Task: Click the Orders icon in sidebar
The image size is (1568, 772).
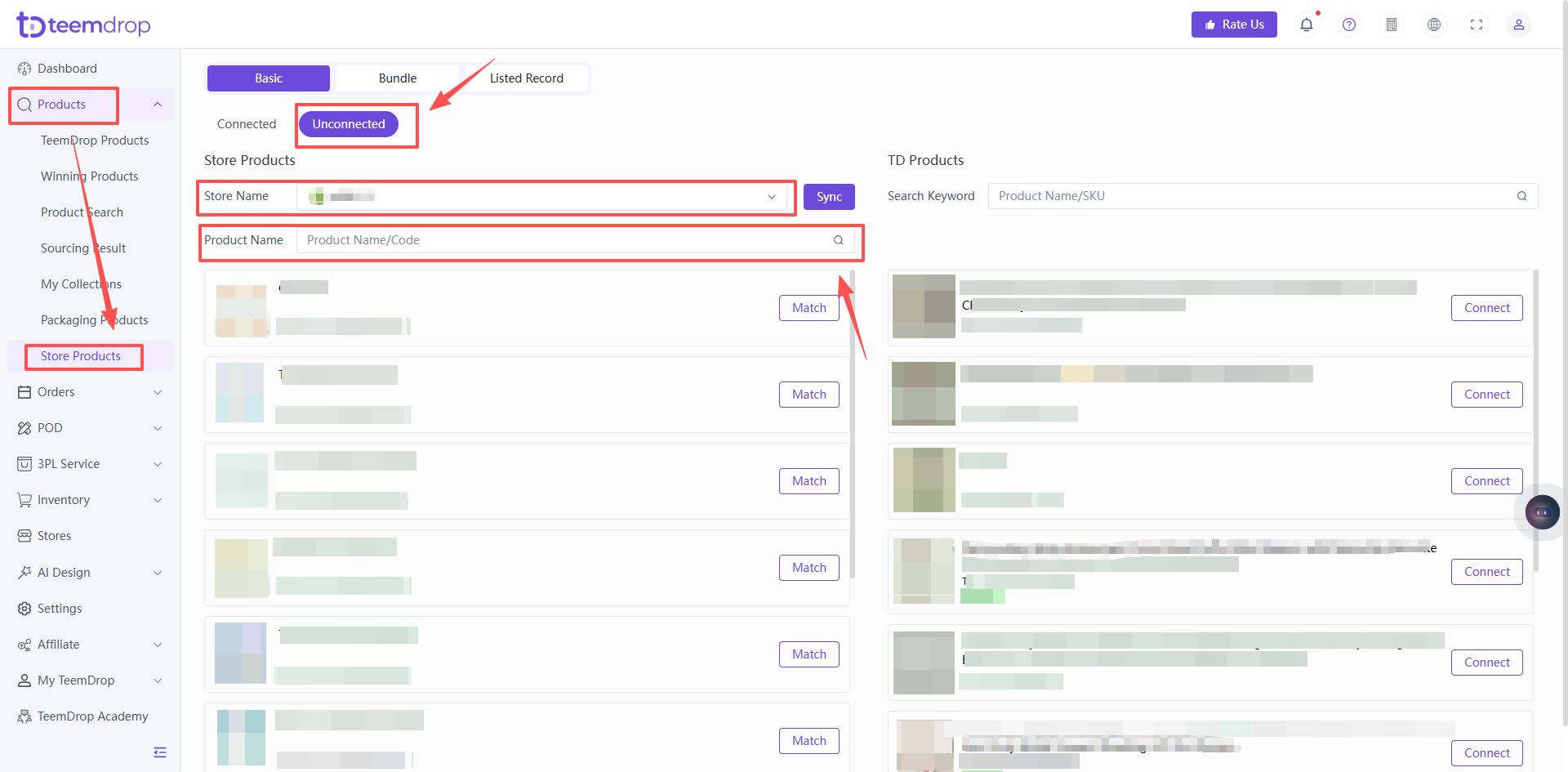Action: [x=24, y=392]
